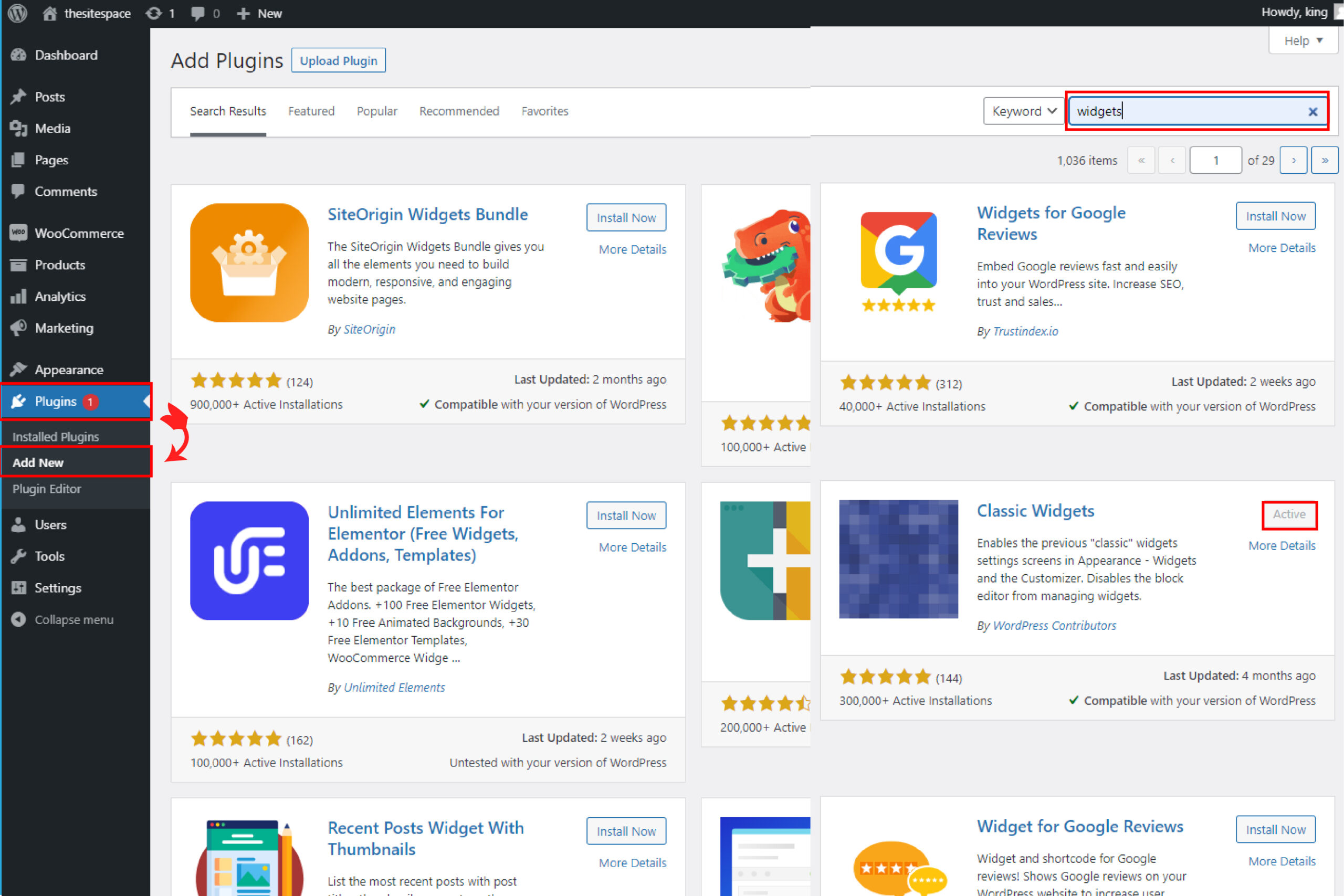The width and height of the screenshot is (1344, 896).
Task: View More Details for Widgets for Google Reviews
Action: (x=1282, y=247)
